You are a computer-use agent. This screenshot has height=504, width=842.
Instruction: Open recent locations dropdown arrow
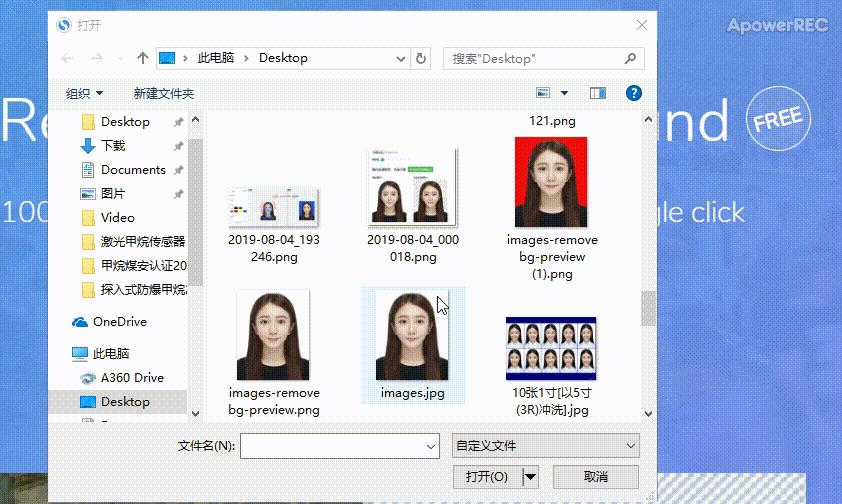(120, 58)
